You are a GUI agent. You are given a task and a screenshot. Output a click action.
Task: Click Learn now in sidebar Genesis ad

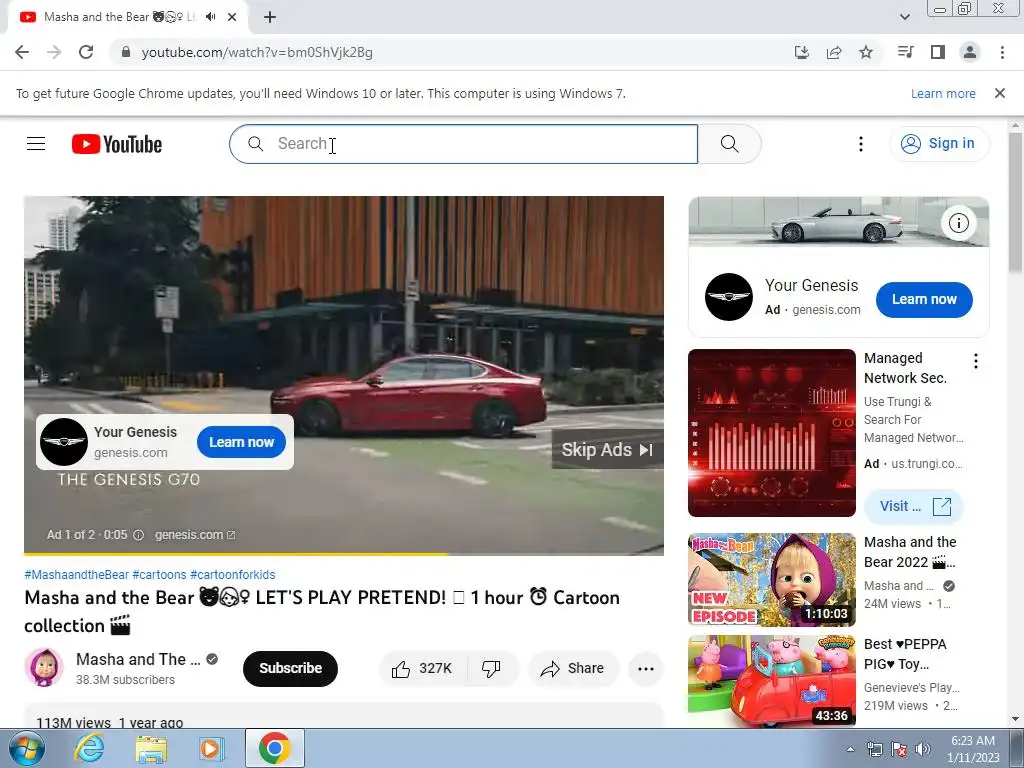coord(924,300)
